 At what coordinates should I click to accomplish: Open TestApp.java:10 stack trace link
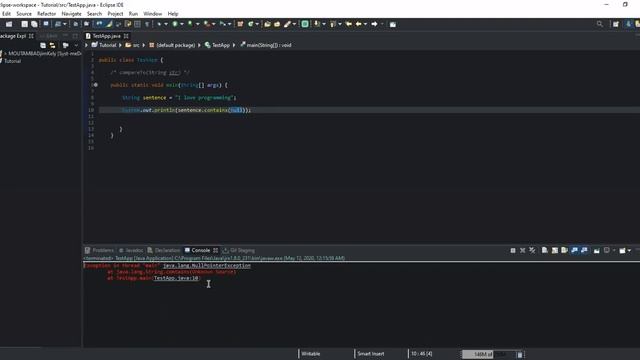tap(176, 278)
